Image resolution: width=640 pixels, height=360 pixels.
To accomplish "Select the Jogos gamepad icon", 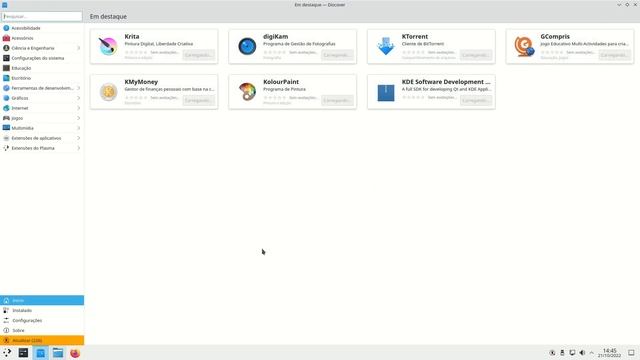I will [x=6, y=118].
